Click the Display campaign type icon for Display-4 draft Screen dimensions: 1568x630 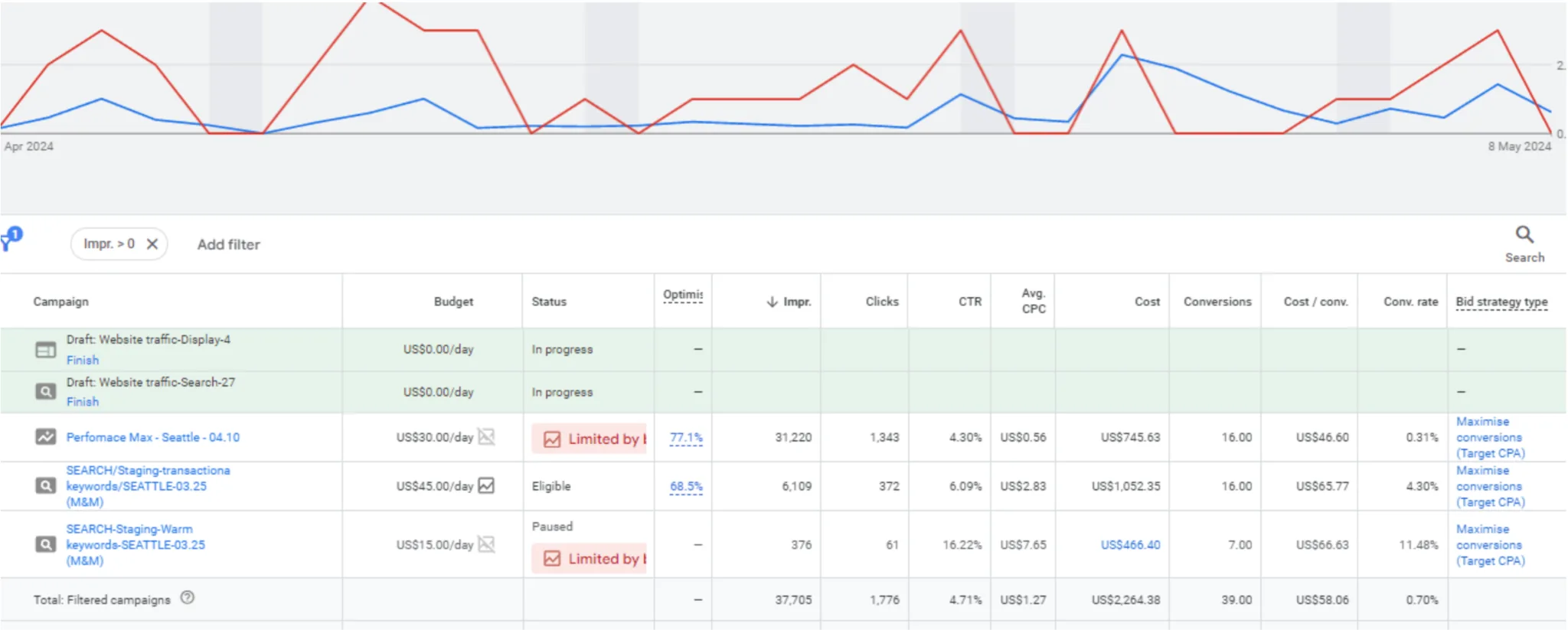point(46,350)
